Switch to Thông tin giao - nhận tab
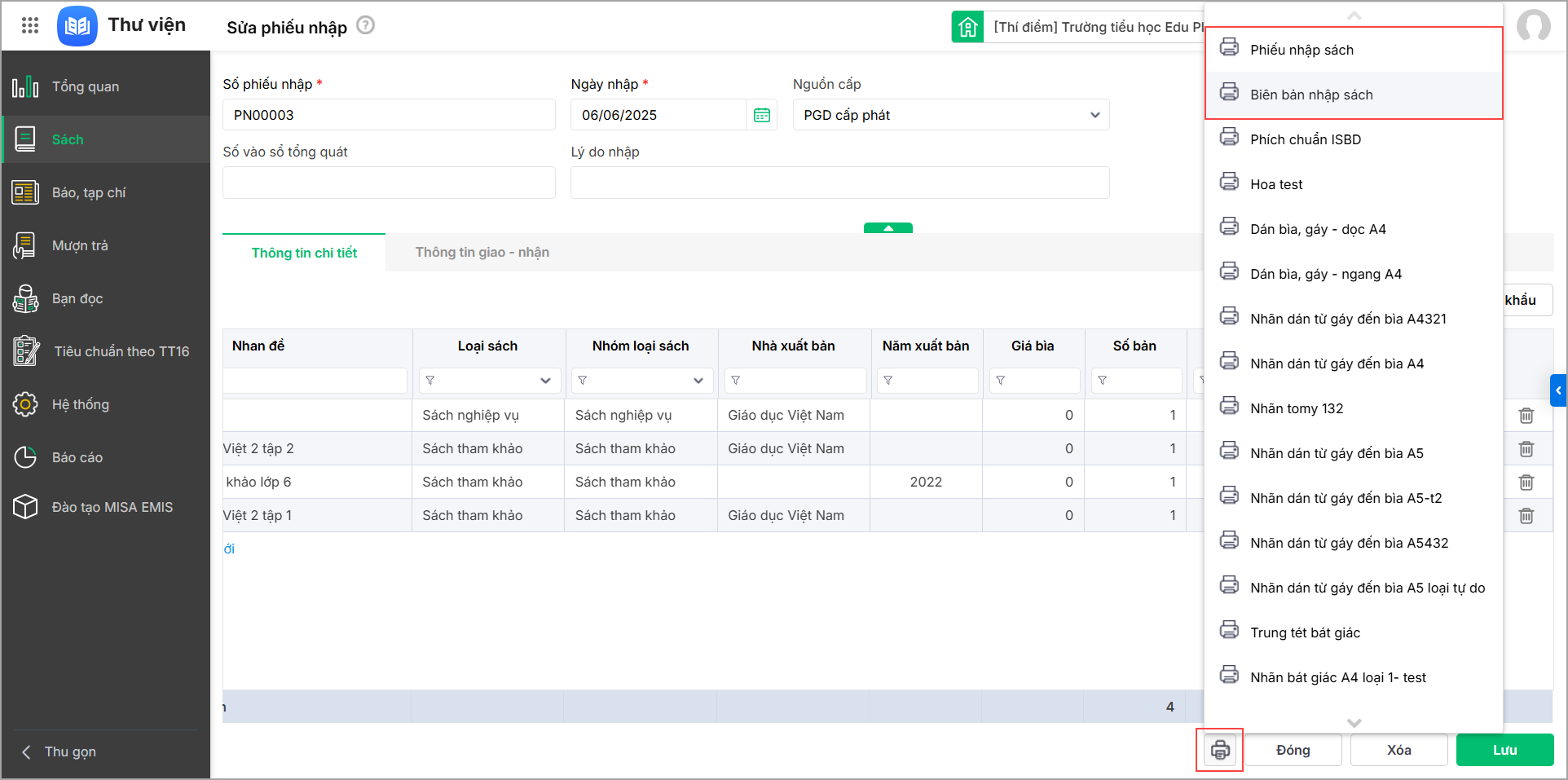The image size is (1568, 780). click(482, 253)
